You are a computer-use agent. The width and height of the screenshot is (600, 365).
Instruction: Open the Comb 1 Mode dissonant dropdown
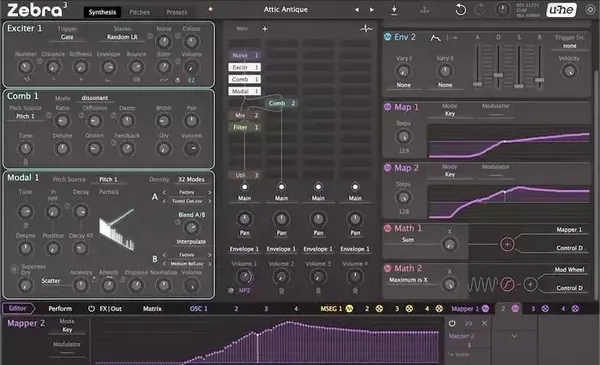point(95,98)
